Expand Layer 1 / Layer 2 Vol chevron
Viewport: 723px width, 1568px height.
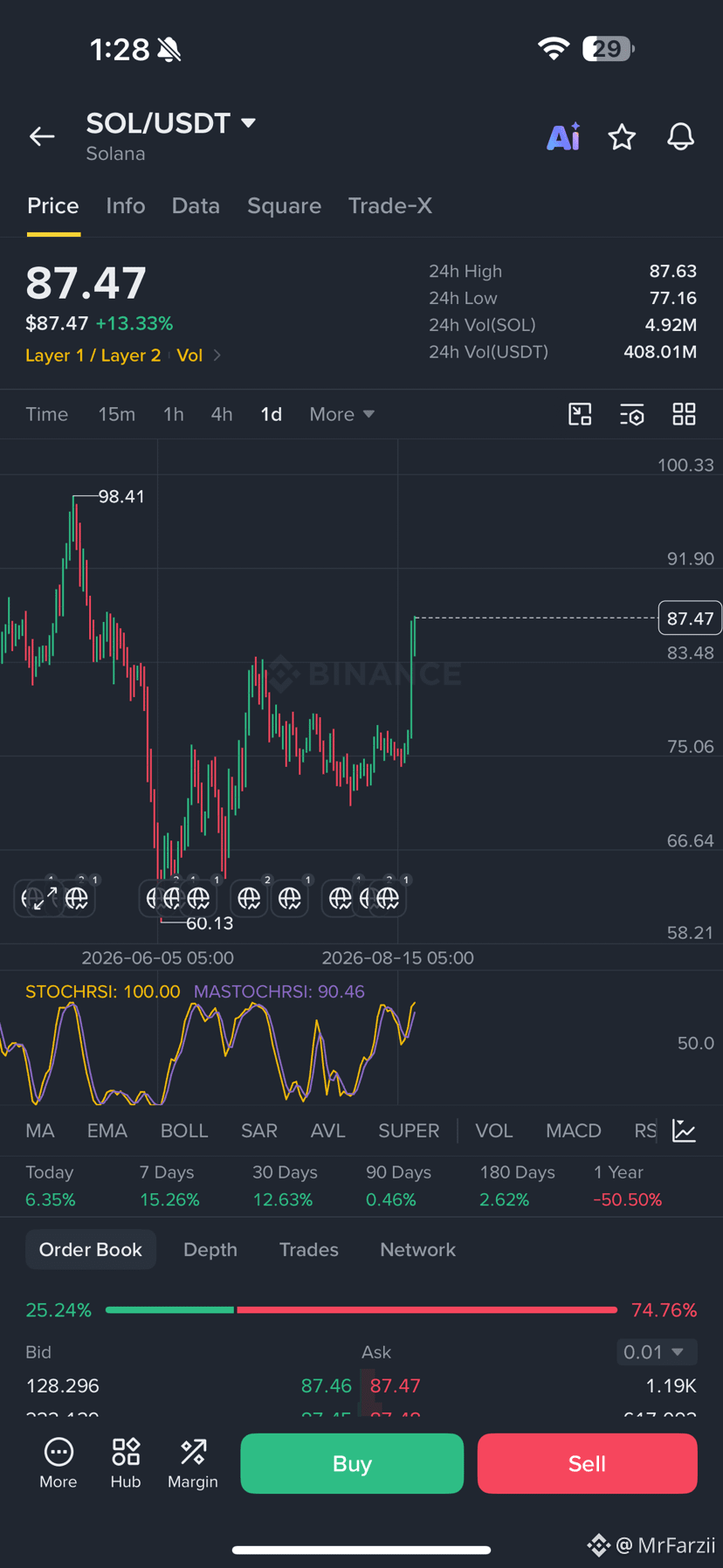[x=217, y=356]
